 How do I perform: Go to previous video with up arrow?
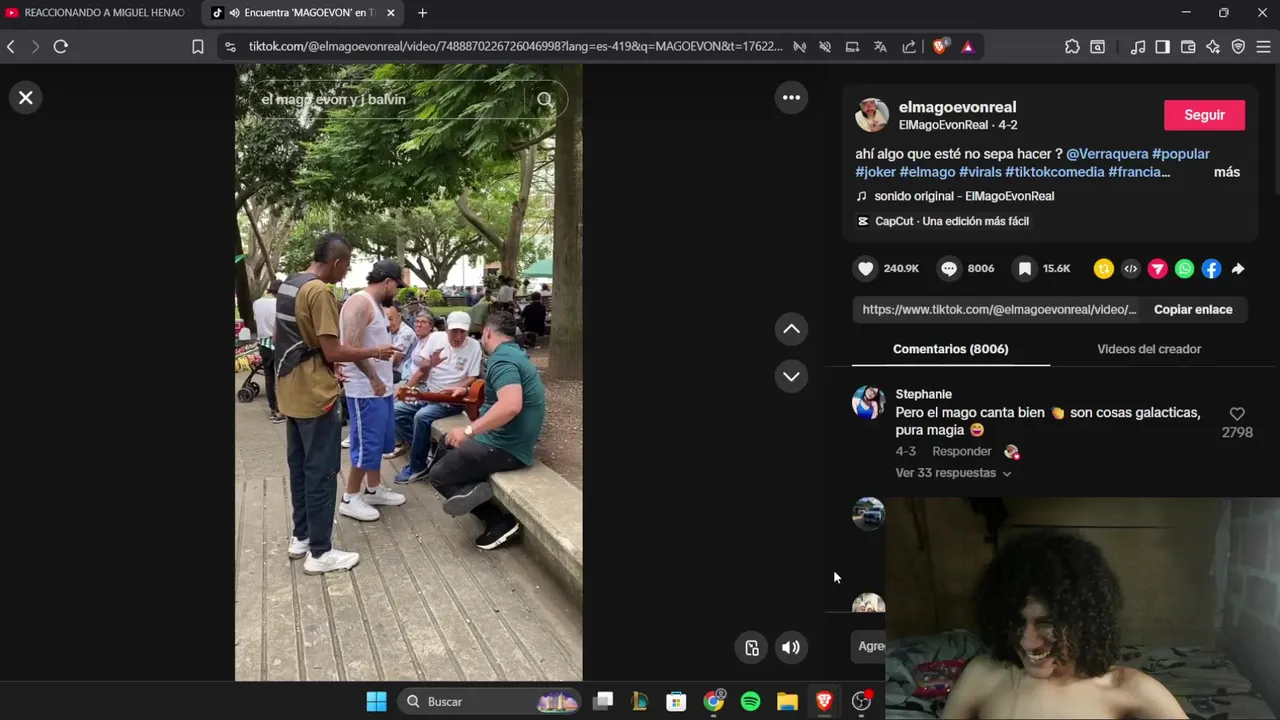pyautogui.click(x=791, y=329)
